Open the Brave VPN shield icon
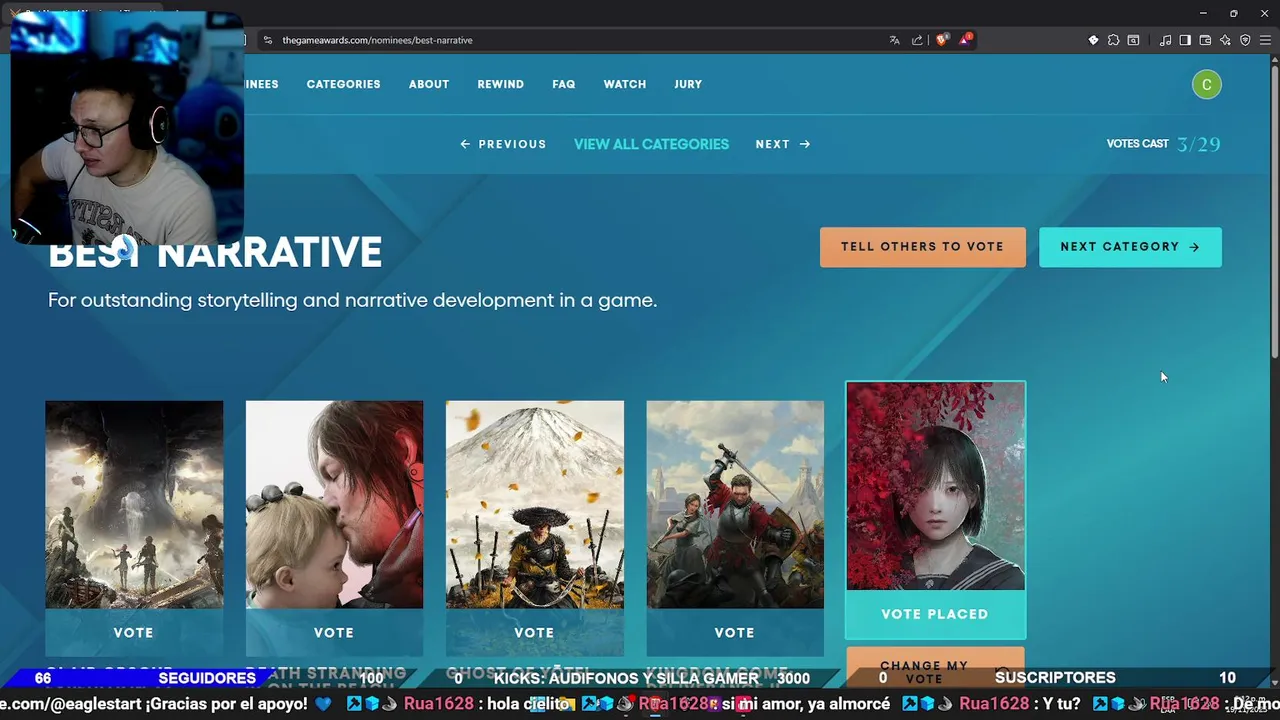Screen dimensions: 1280x720 coord(1245,40)
